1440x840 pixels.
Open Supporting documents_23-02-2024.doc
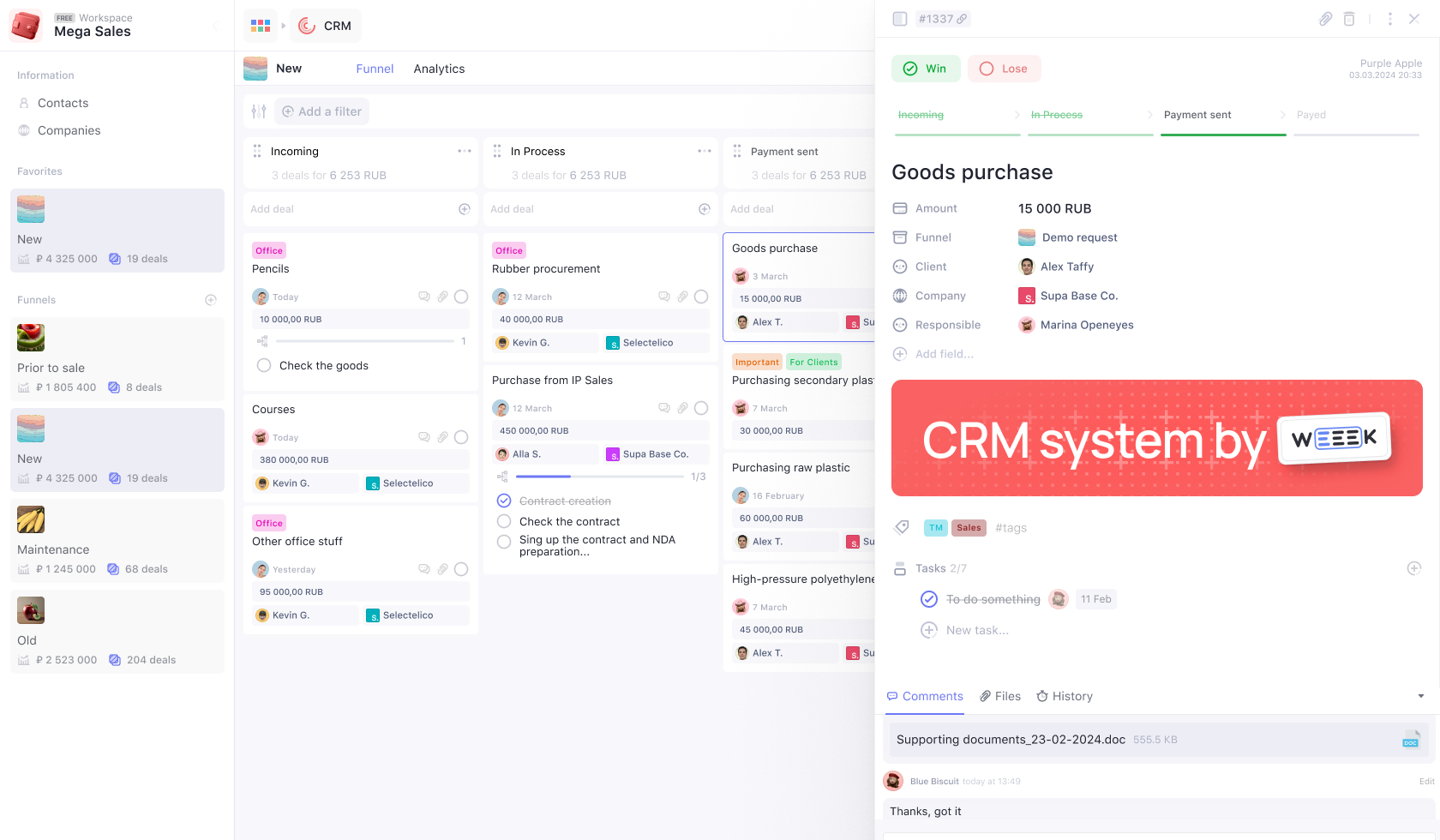click(1010, 739)
